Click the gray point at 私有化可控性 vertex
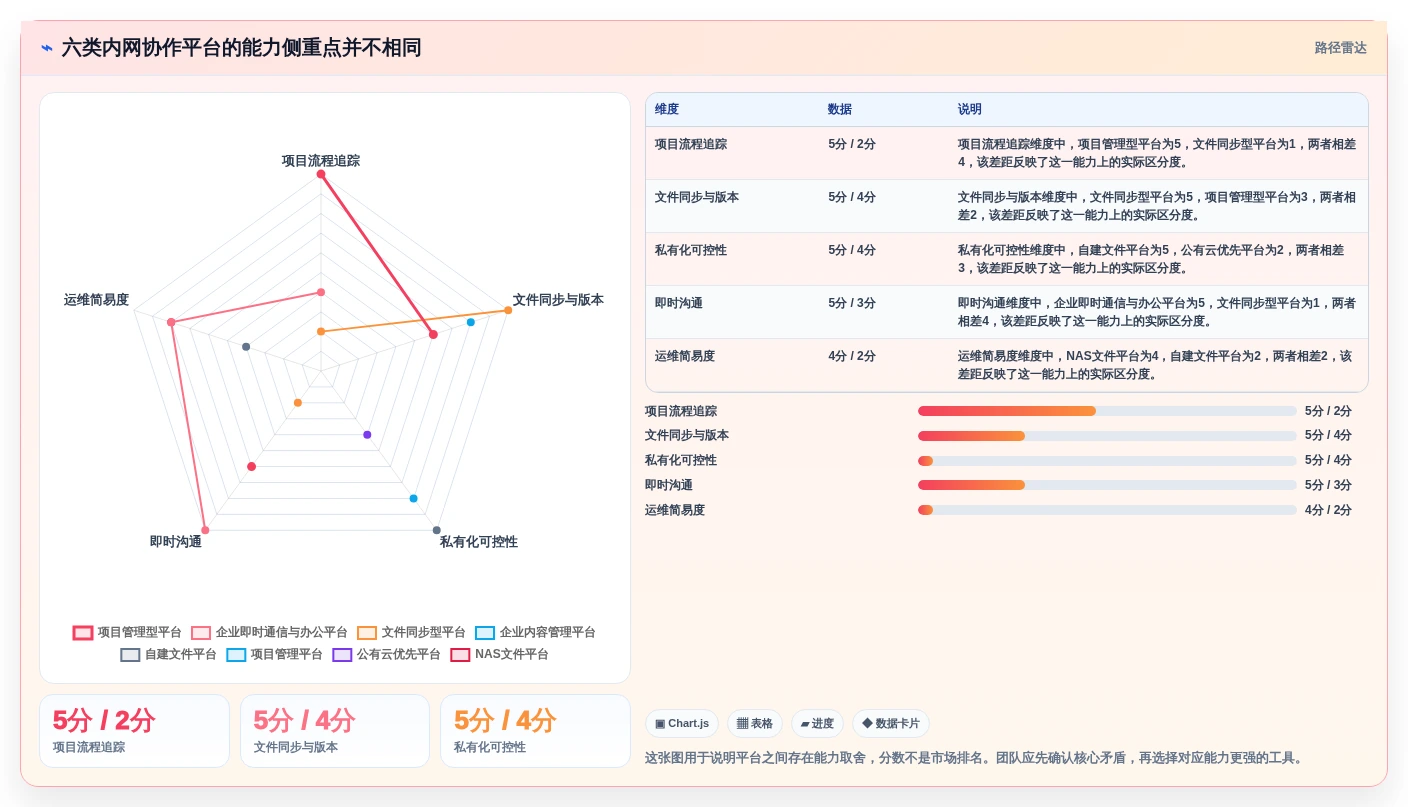The image size is (1408, 807). 436,530
